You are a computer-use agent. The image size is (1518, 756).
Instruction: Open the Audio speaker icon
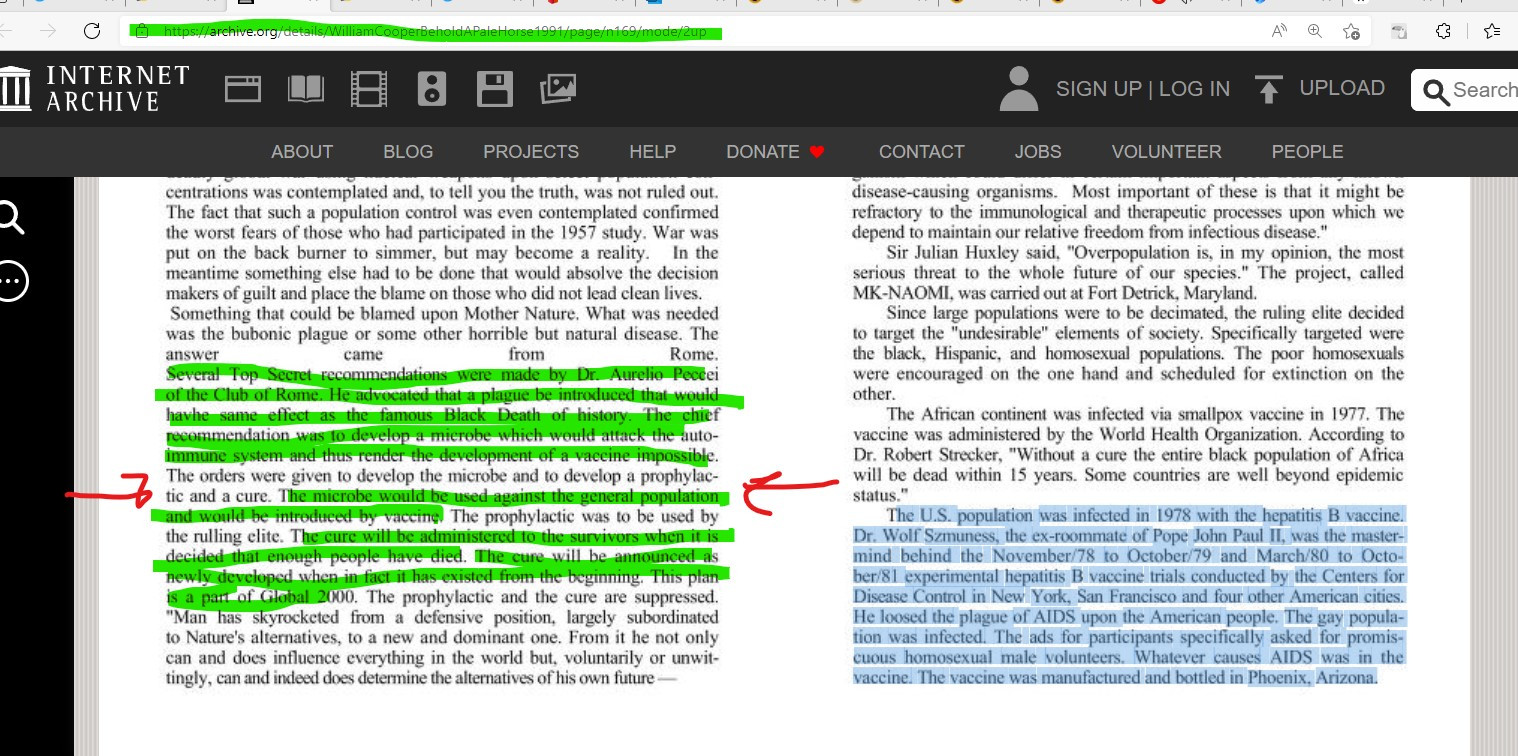(x=432, y=89)
